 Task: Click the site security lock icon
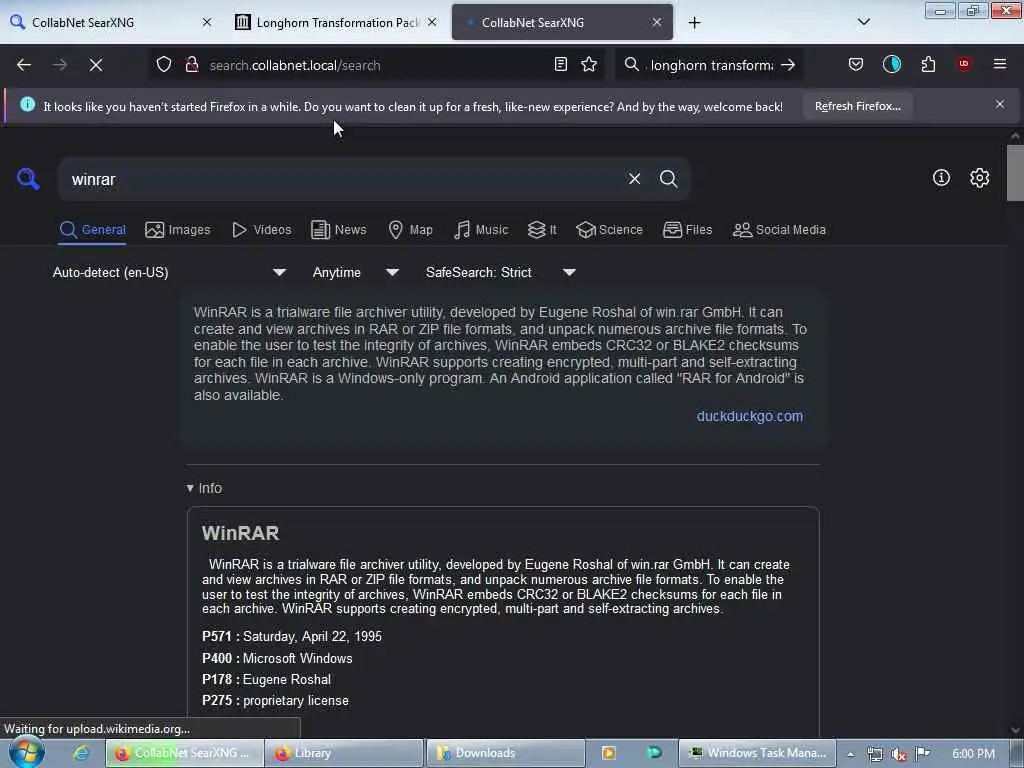point(191,64)
